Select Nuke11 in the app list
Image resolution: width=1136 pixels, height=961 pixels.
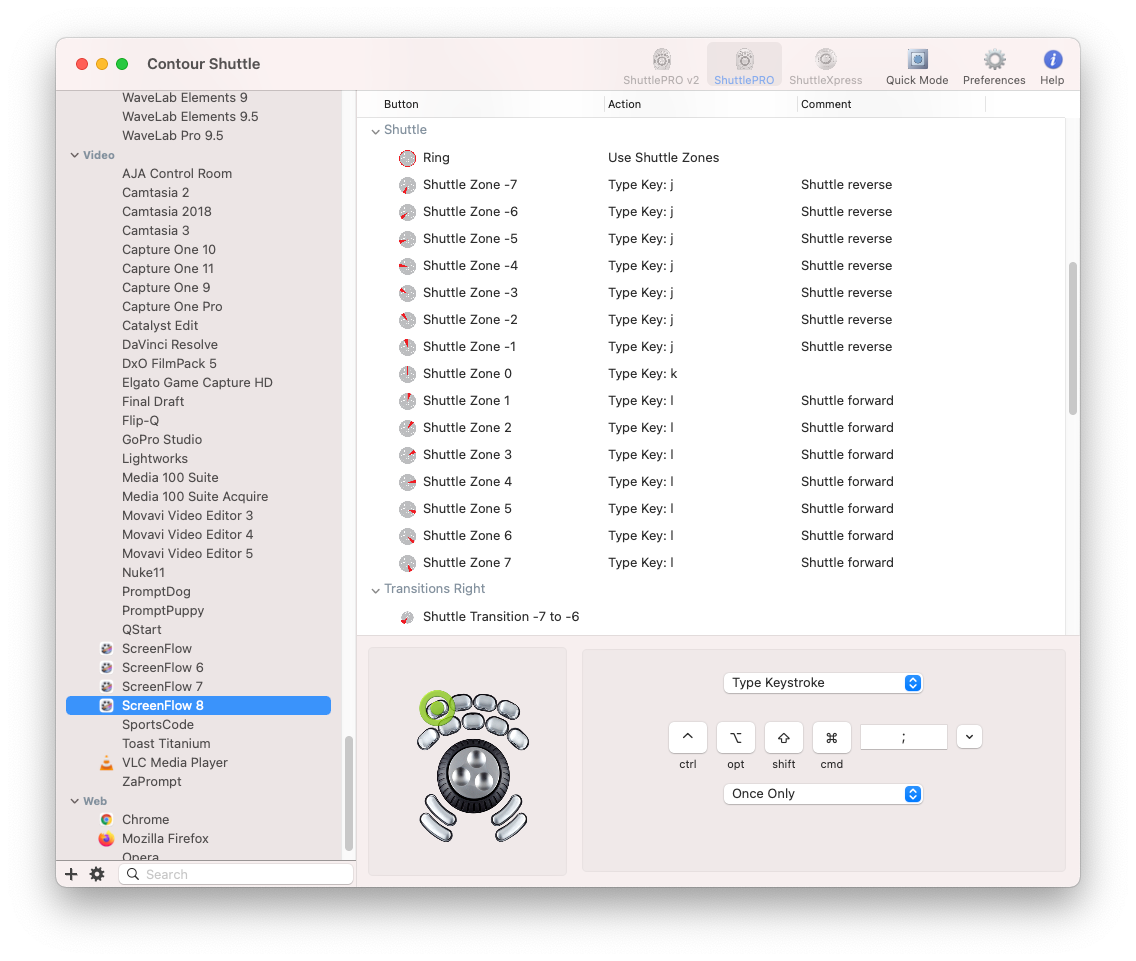(x=143, y=573)
